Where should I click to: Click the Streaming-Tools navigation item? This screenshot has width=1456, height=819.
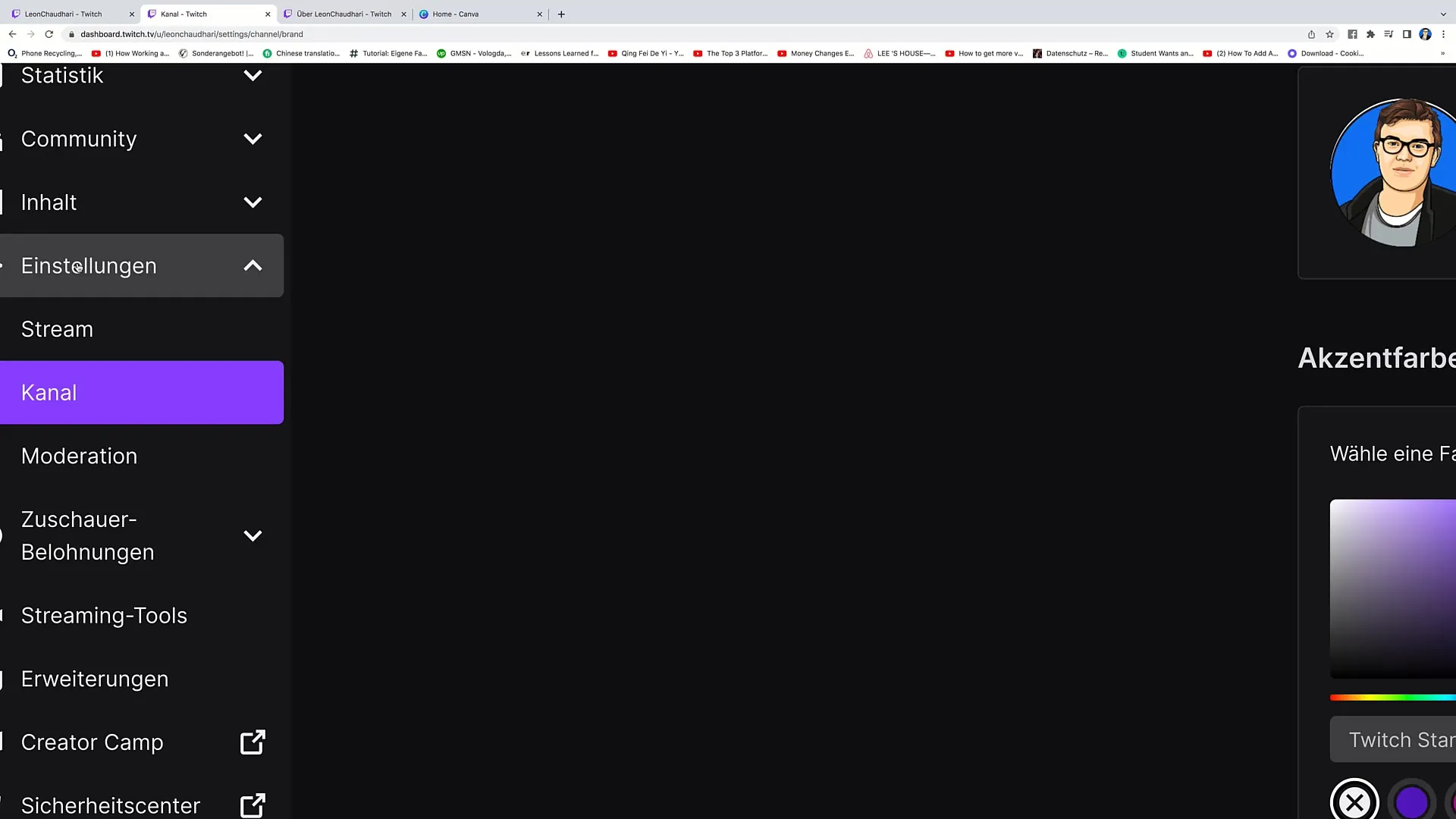(104, 615)
